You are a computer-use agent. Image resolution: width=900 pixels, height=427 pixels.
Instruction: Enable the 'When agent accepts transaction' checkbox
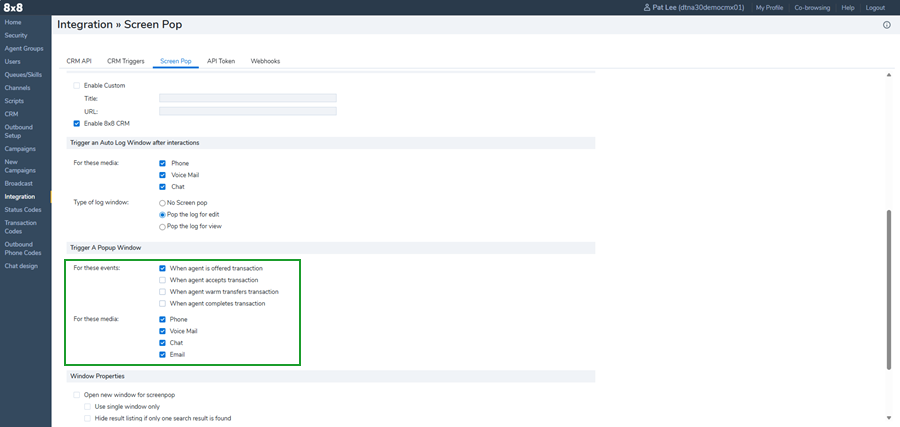click(162, 280)
